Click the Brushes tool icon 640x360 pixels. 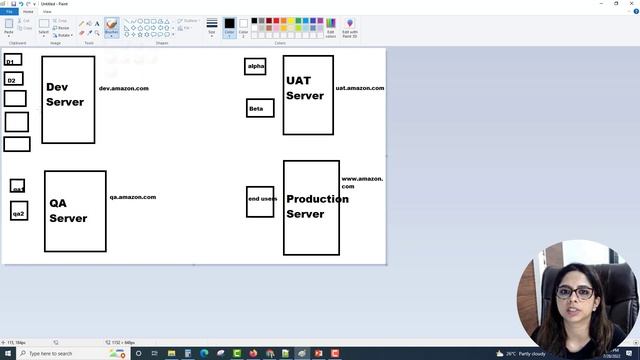pyautogui.click(x=111, y=24)
